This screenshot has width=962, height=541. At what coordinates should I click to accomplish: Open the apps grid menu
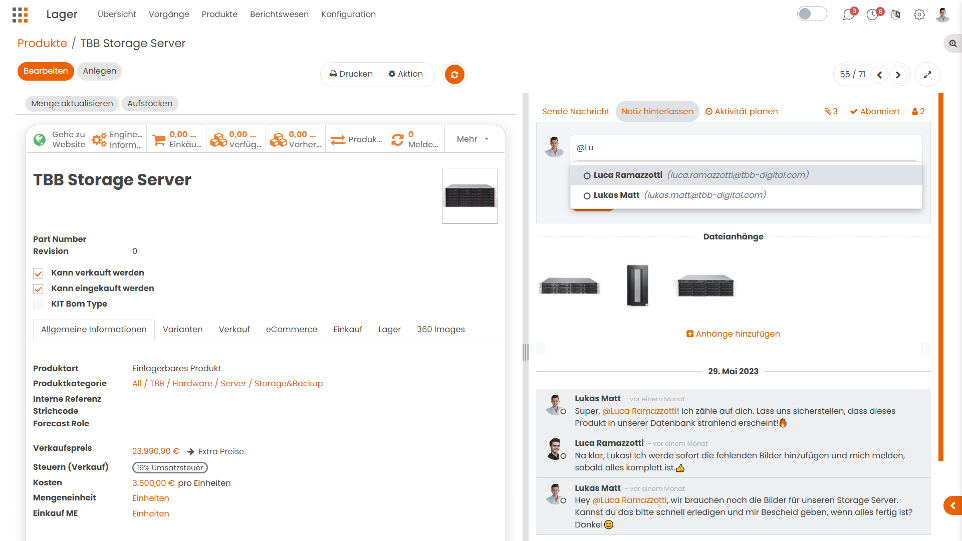20,15
